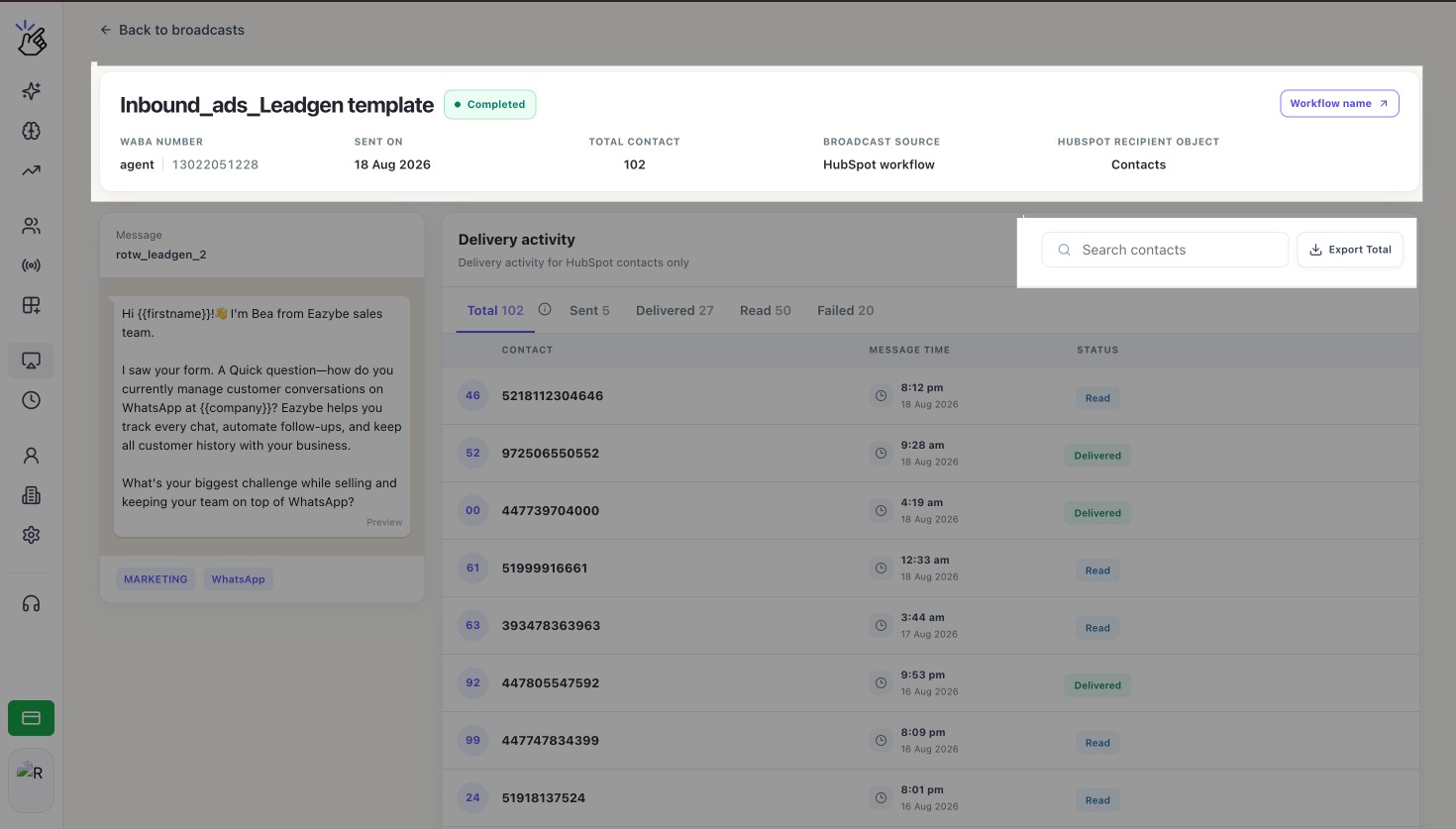Click the rotw_leadgen_2 message name

161,255
